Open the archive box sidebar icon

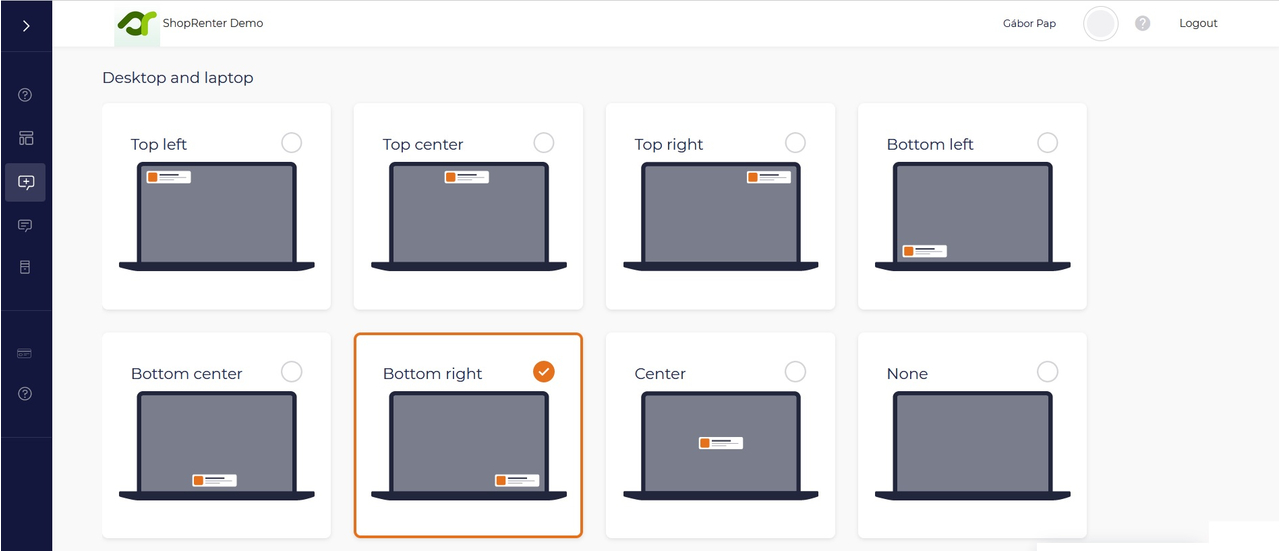coord(26,267)
